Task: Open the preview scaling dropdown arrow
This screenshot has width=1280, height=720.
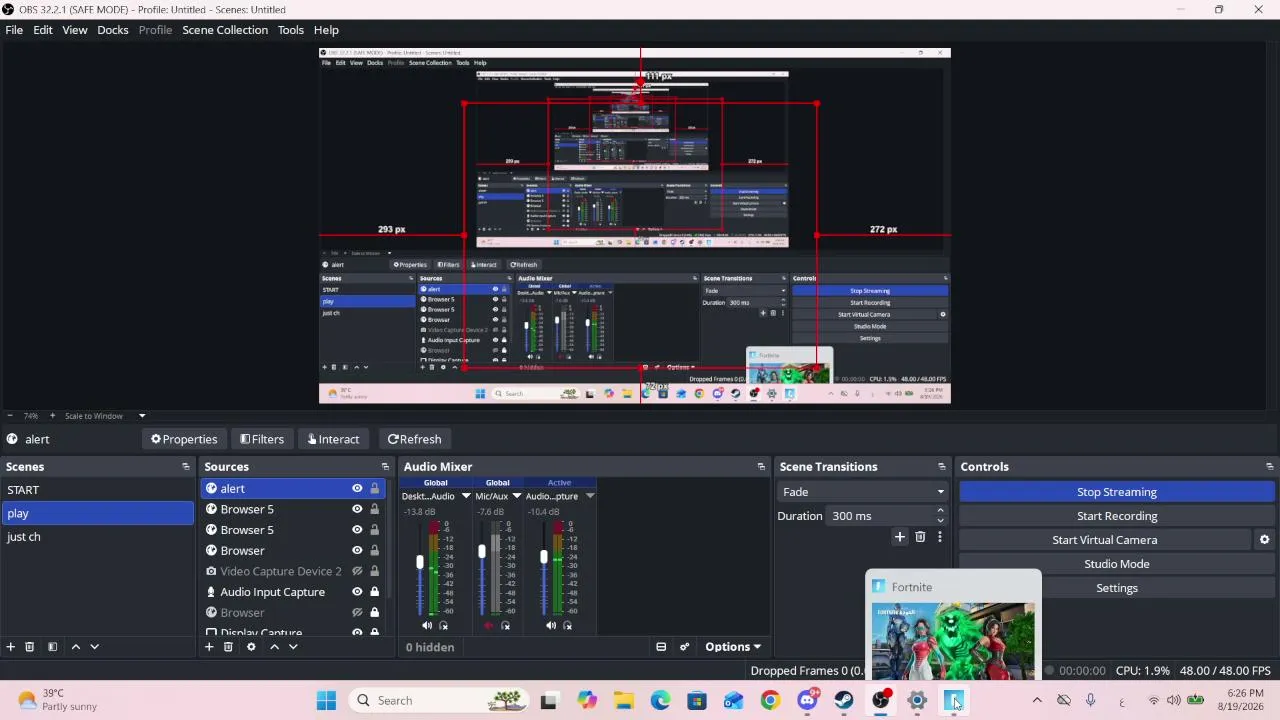Action: coord(142,416)
